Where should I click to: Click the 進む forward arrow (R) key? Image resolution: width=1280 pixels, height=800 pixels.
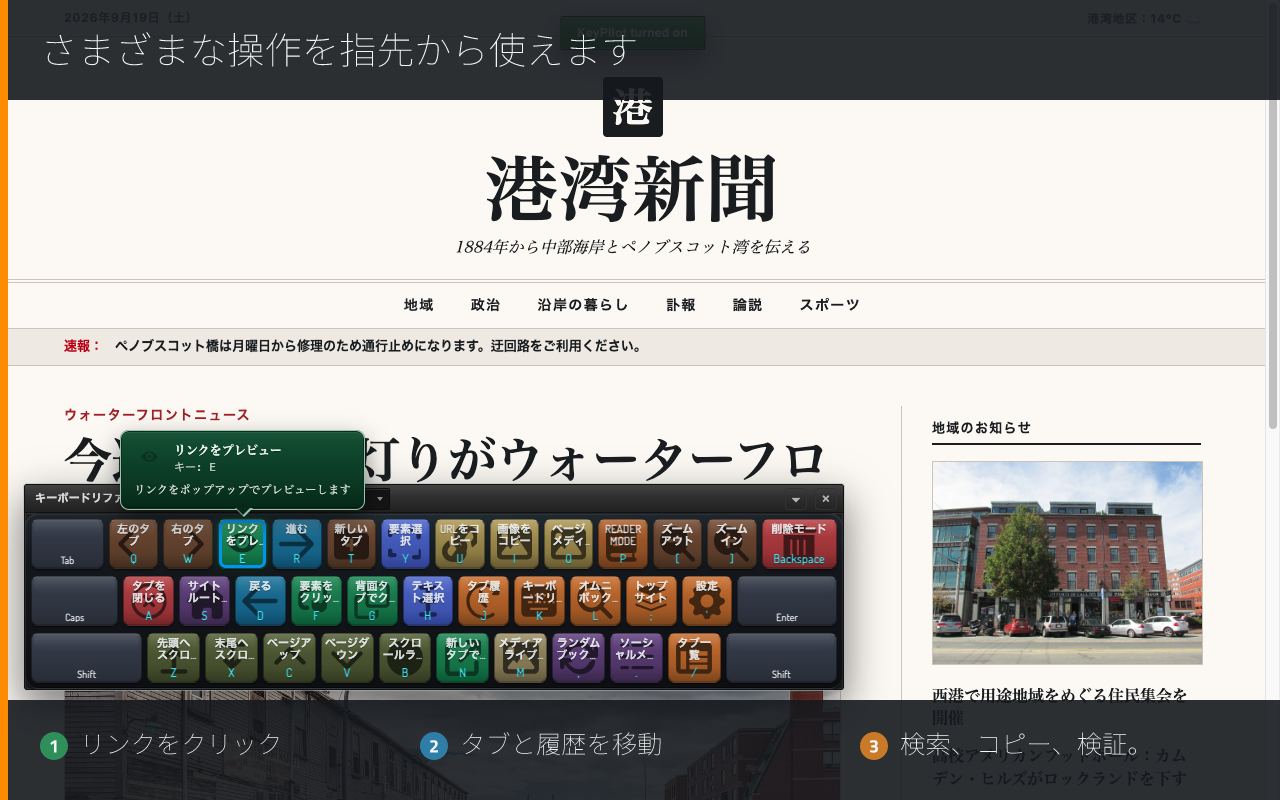(x=297, y=544)
